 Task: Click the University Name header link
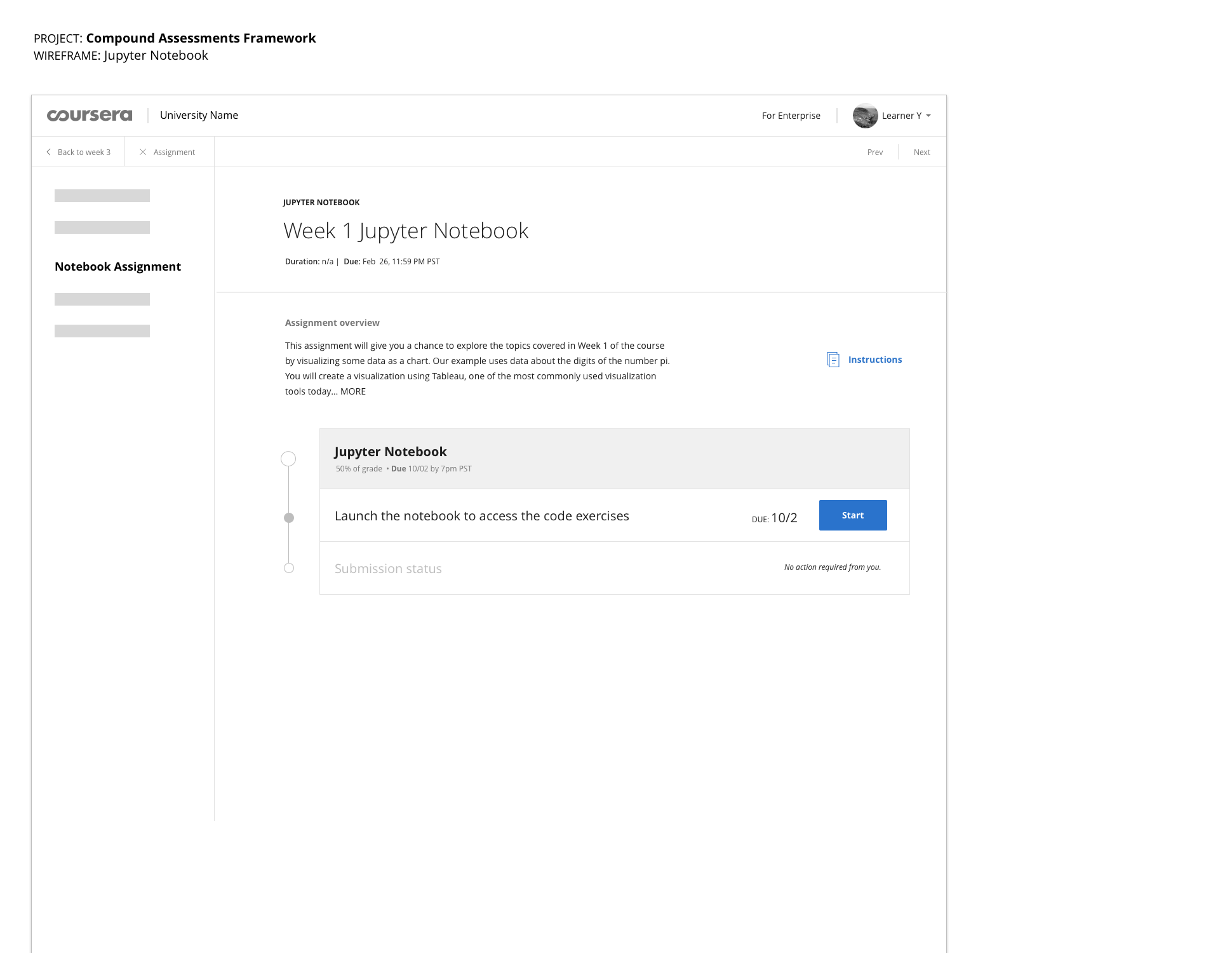click(x=199, y=115)
